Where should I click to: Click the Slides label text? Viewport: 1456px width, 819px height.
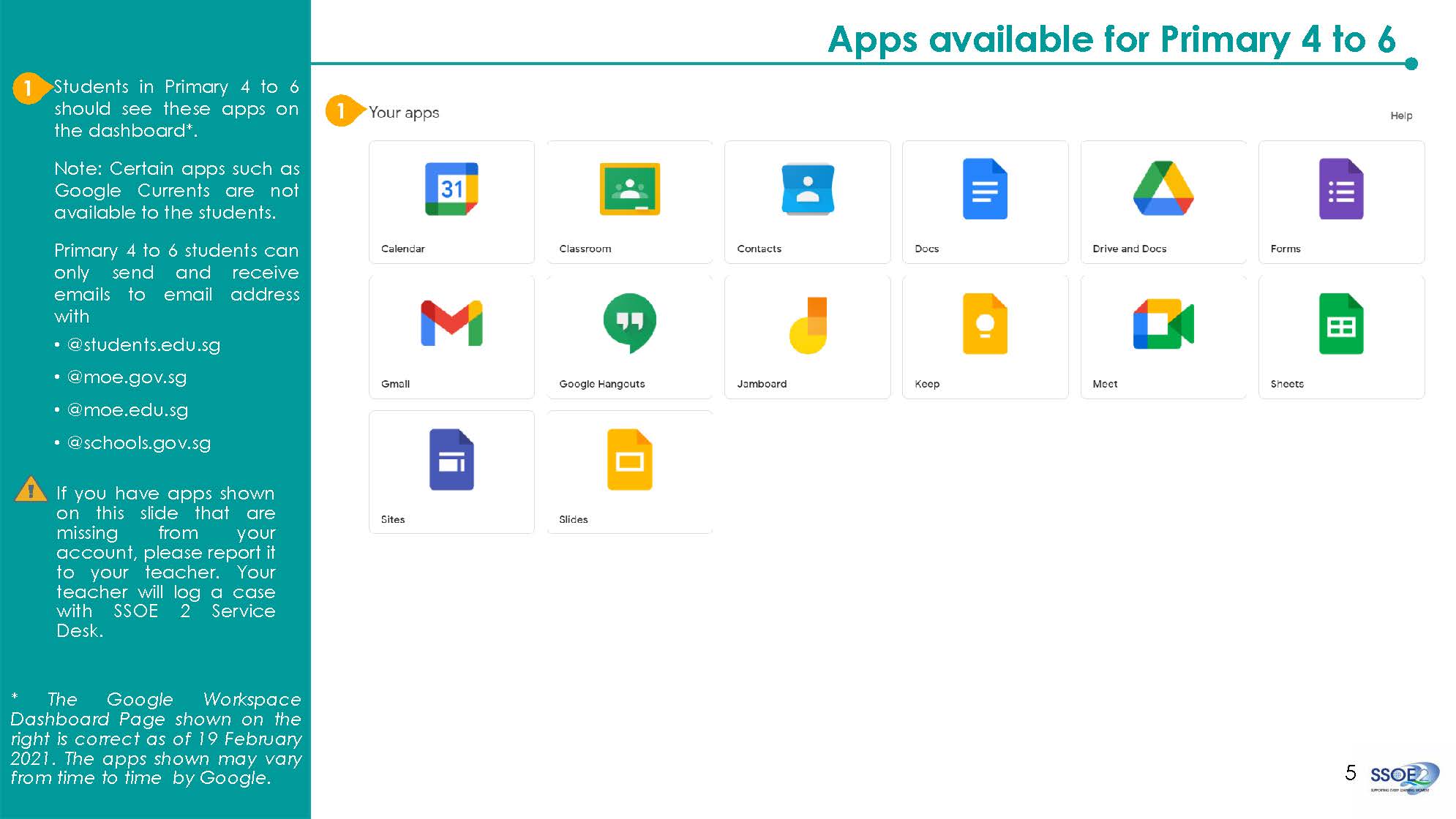point(573,519)
